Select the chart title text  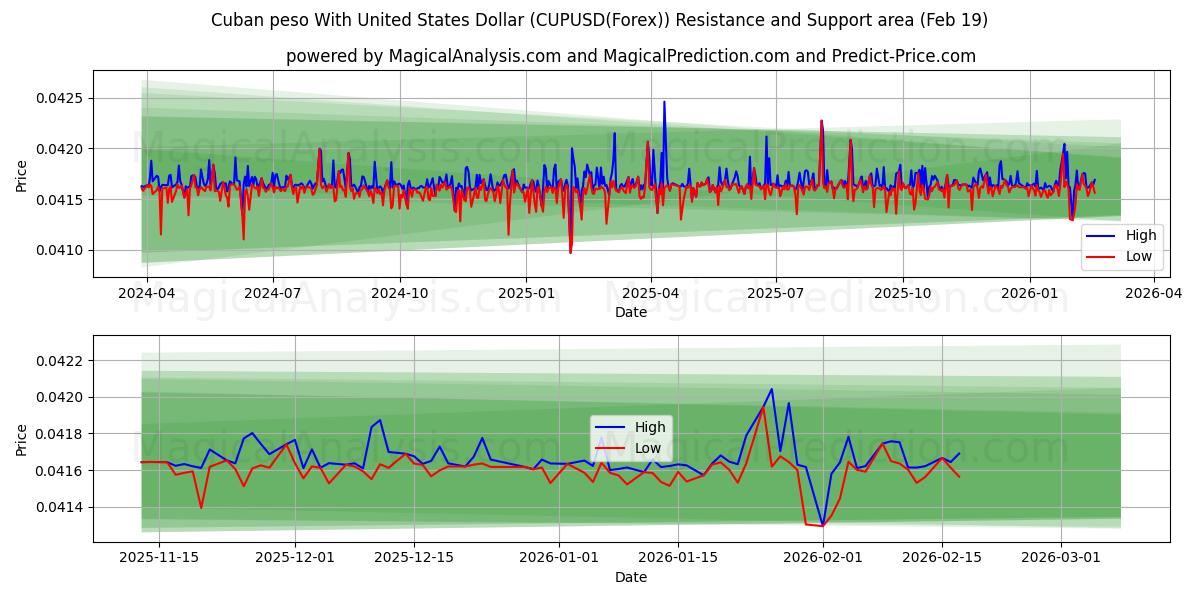pos(598,18)
